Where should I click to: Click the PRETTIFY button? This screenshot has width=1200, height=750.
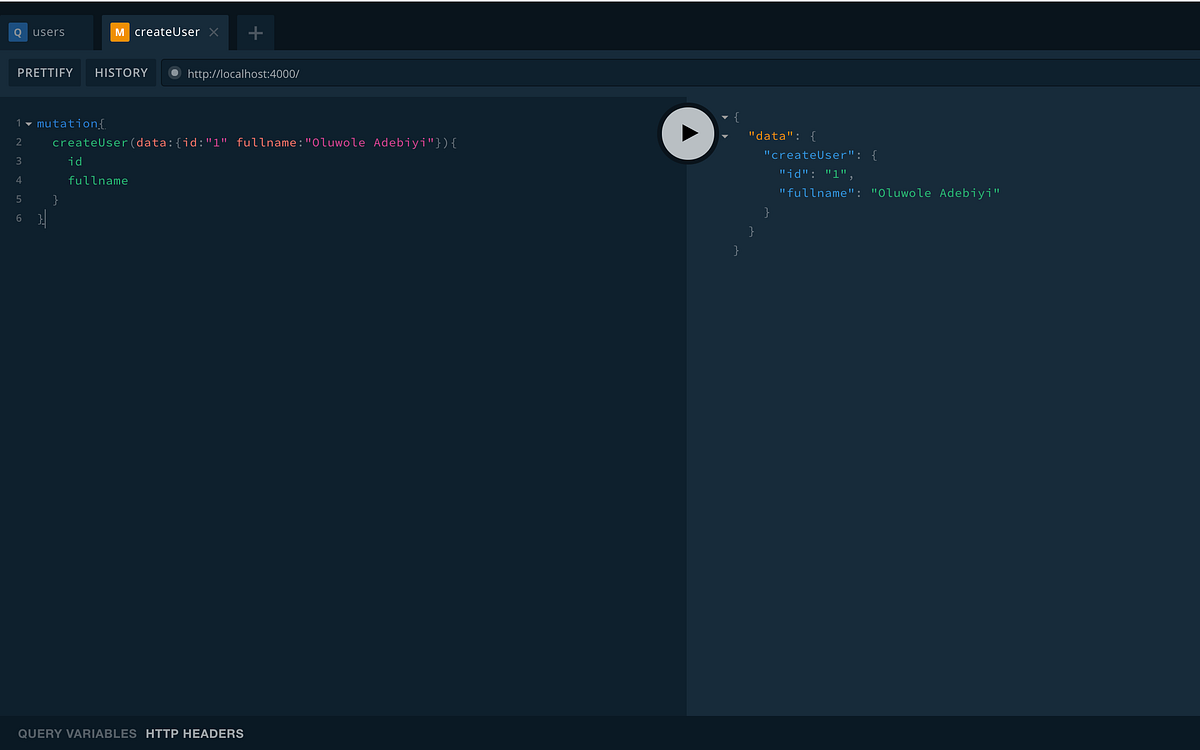pos(45,73)
